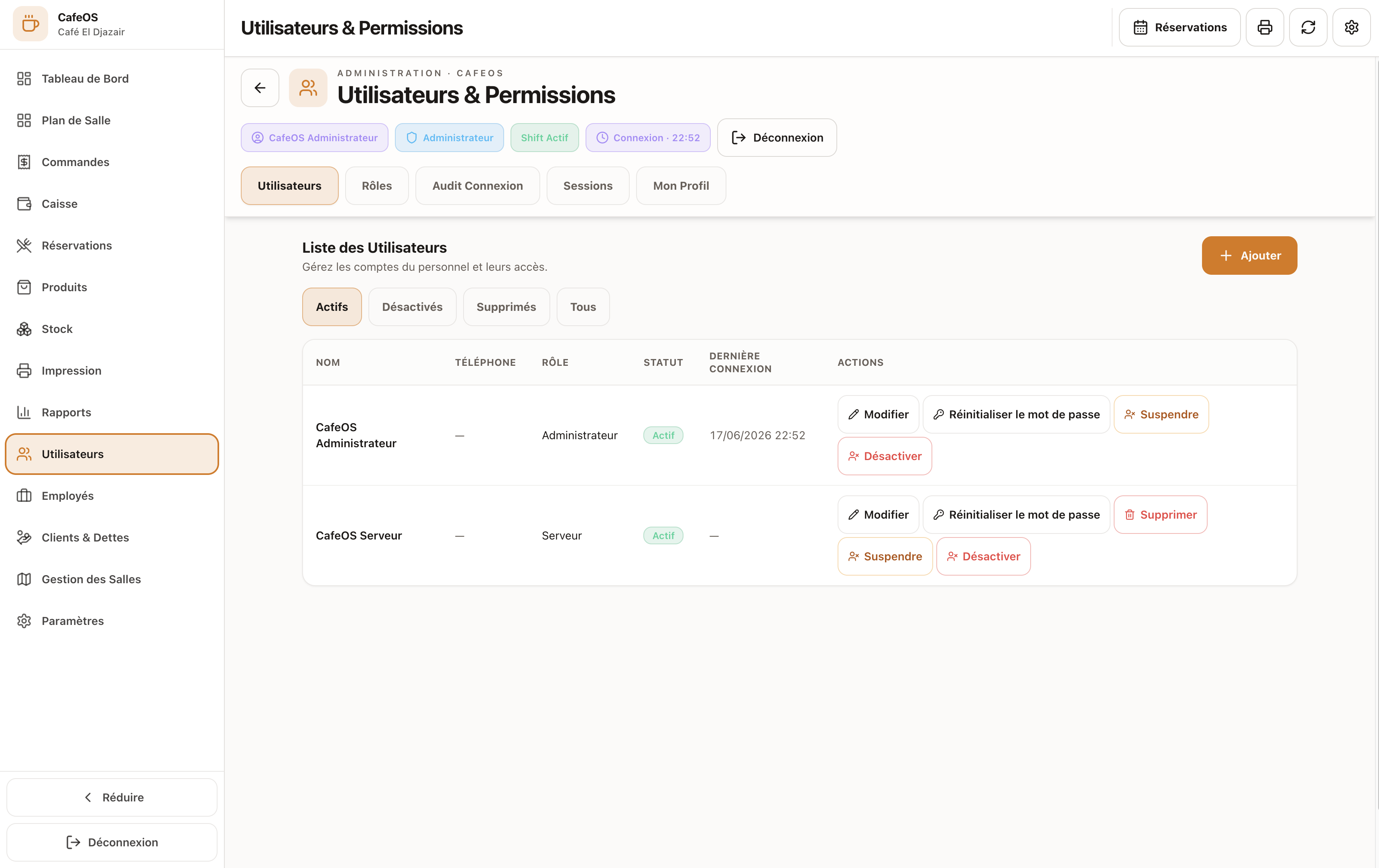The image size is (1379, 868).
Task: Click the CafeOS Serveur name cell
Action: click(359, 535)
